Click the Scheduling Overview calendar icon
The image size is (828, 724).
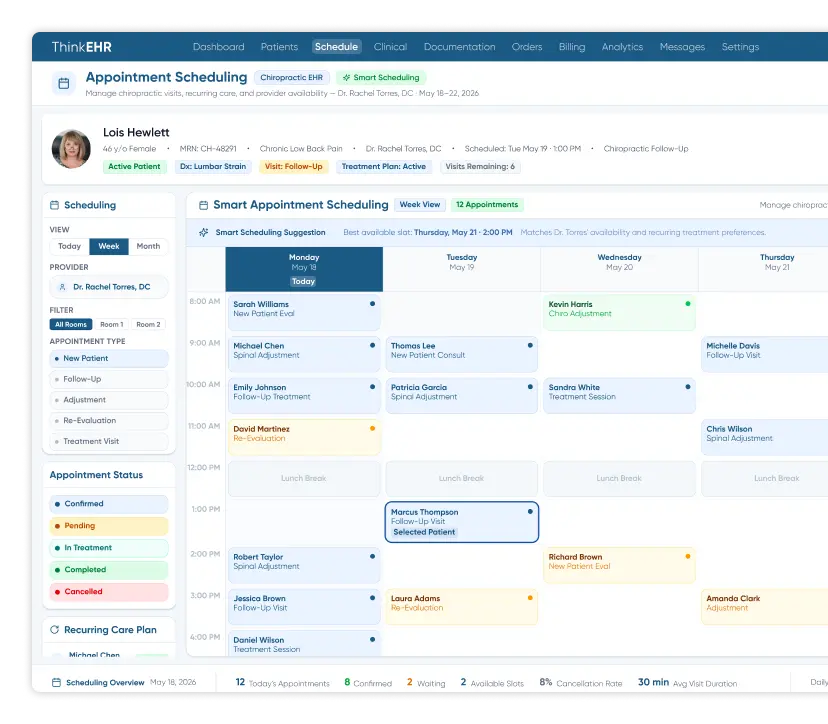[57, 682]
